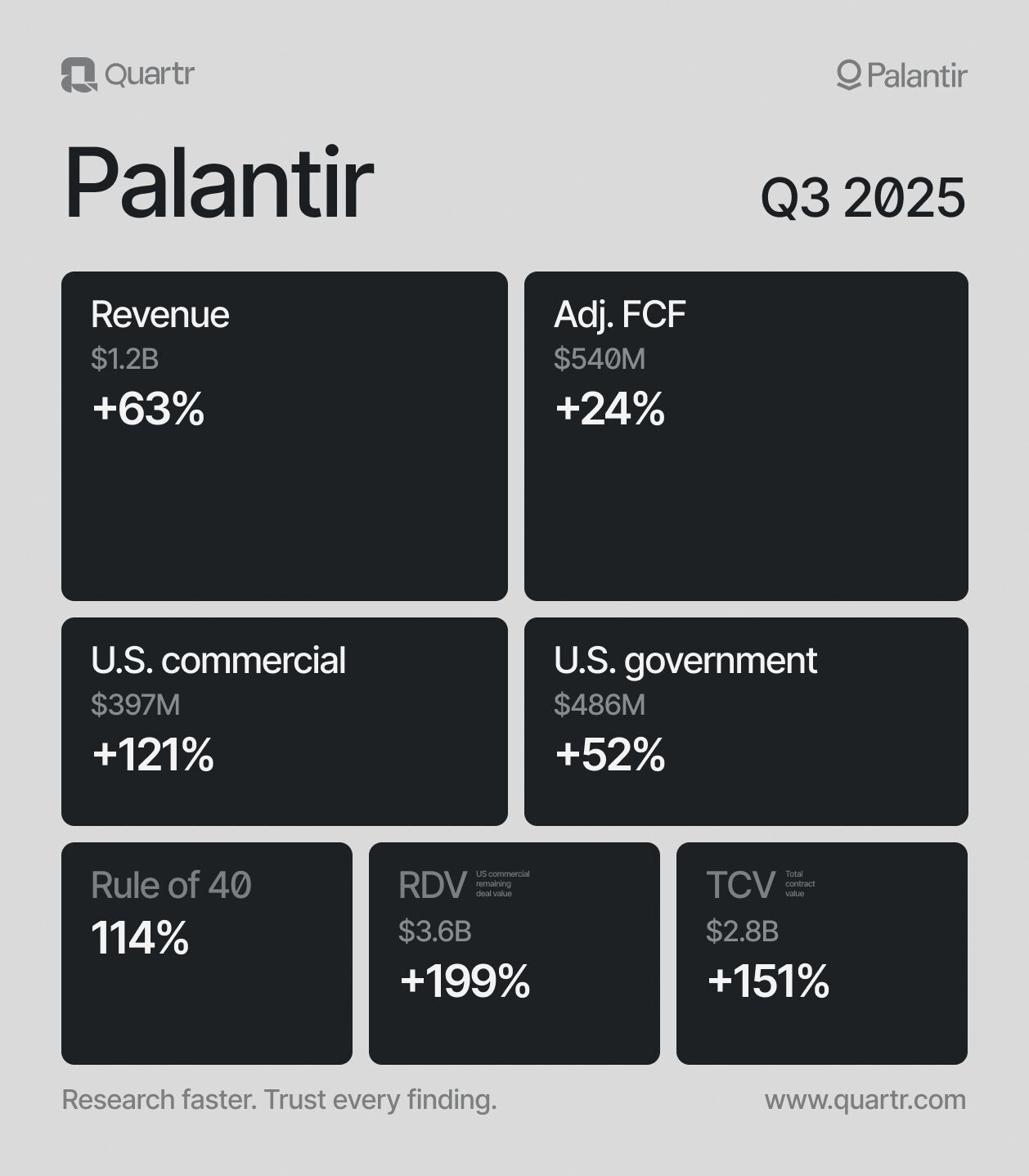This screenshot has width=1029, height=1176.
Task: Open the www.quartr.com link
Action: point(865,1100)
